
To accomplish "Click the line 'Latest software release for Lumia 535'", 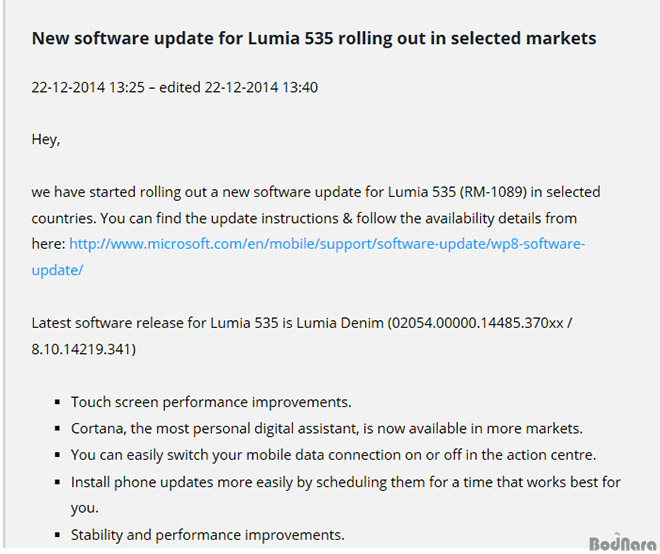I will pyautogui.click(x=301, y=323).
